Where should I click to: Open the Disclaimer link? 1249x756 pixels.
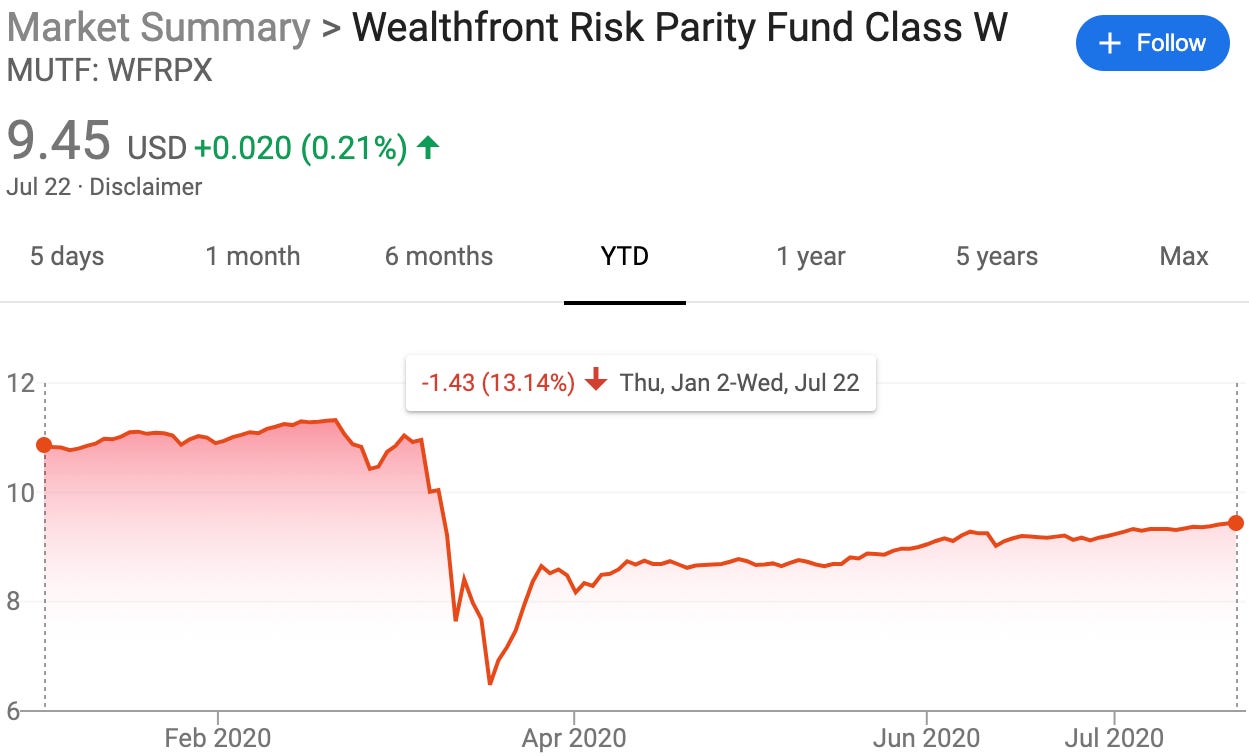[146, 187]
